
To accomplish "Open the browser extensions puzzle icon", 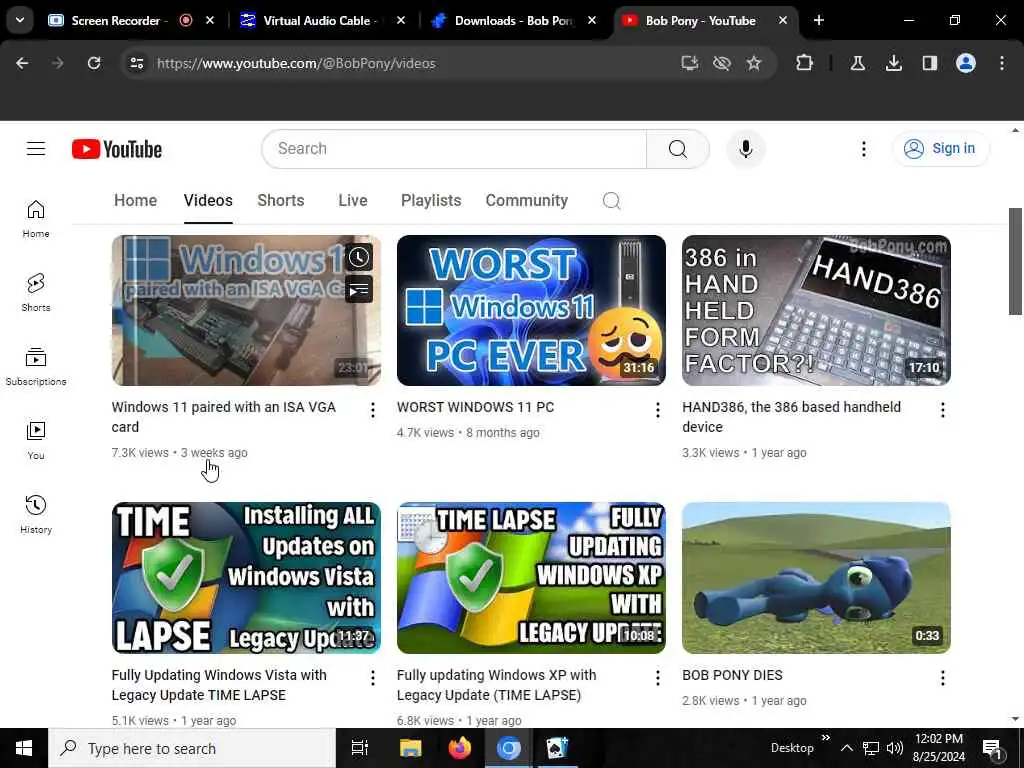I will 805,63.
